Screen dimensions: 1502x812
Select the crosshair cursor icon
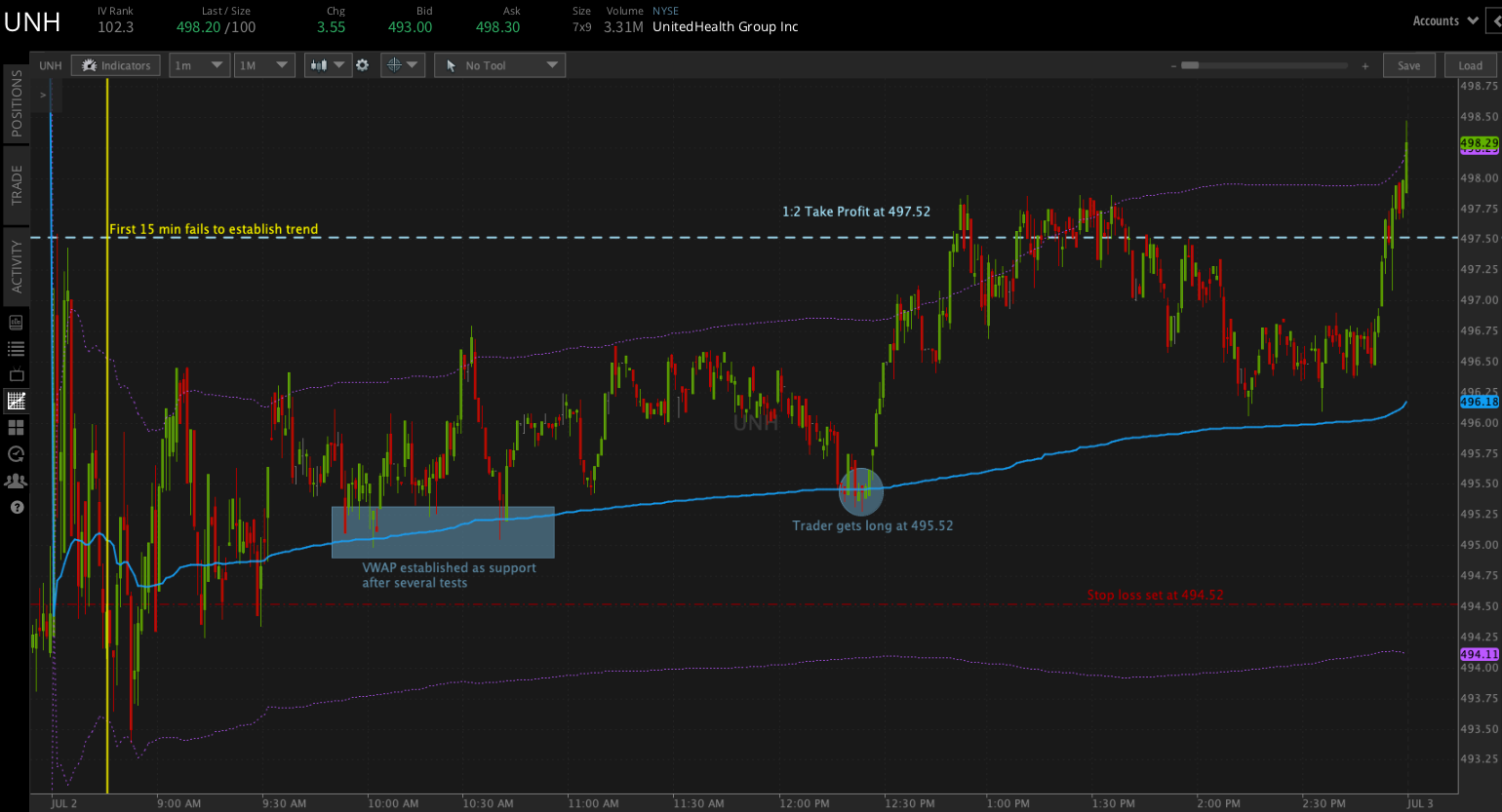394,64
